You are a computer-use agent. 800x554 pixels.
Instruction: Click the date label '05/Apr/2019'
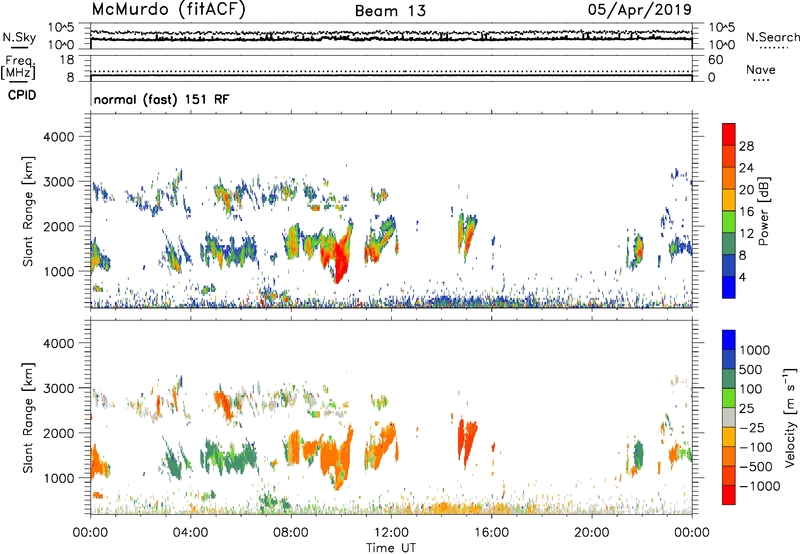(640, 10)
